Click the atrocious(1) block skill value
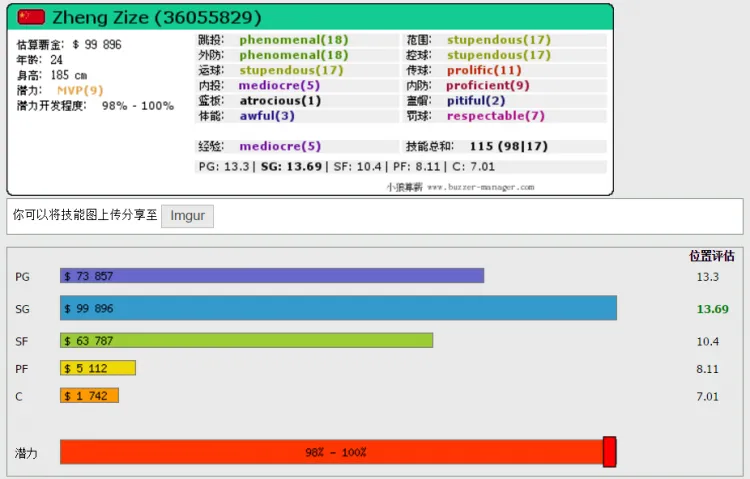 280,100
